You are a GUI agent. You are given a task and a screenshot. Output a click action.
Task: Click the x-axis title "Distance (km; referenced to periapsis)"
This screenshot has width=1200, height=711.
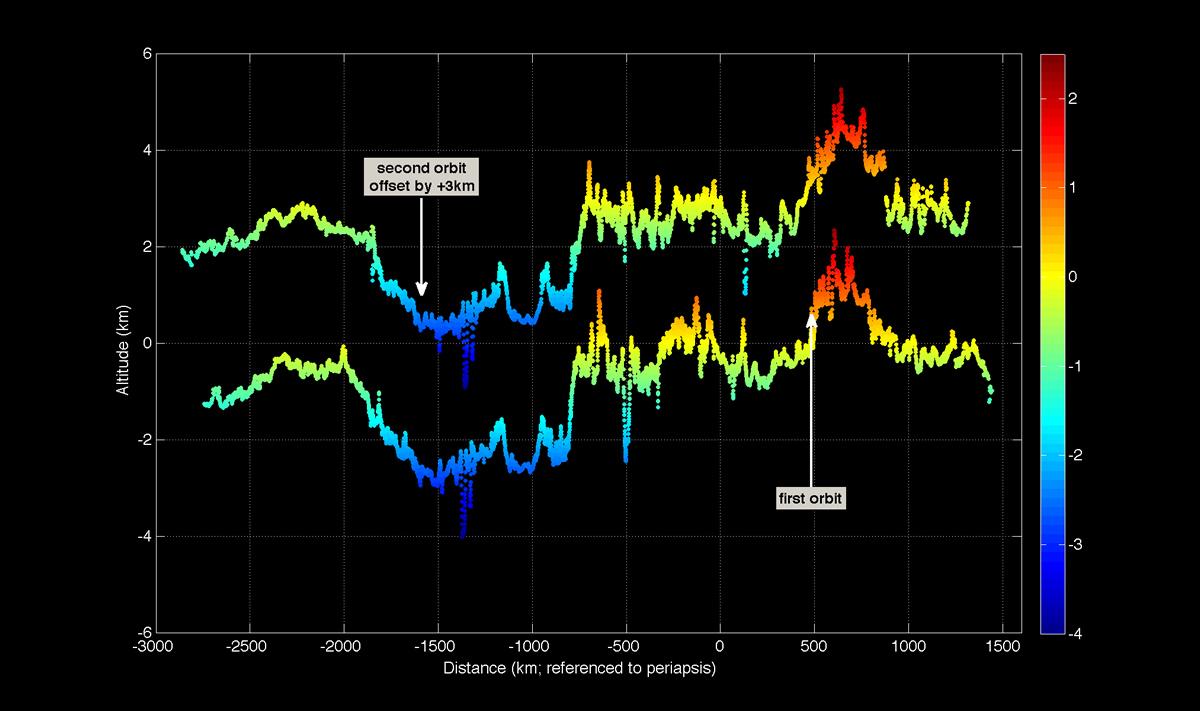pyautogui.click(x=580, y=667)
